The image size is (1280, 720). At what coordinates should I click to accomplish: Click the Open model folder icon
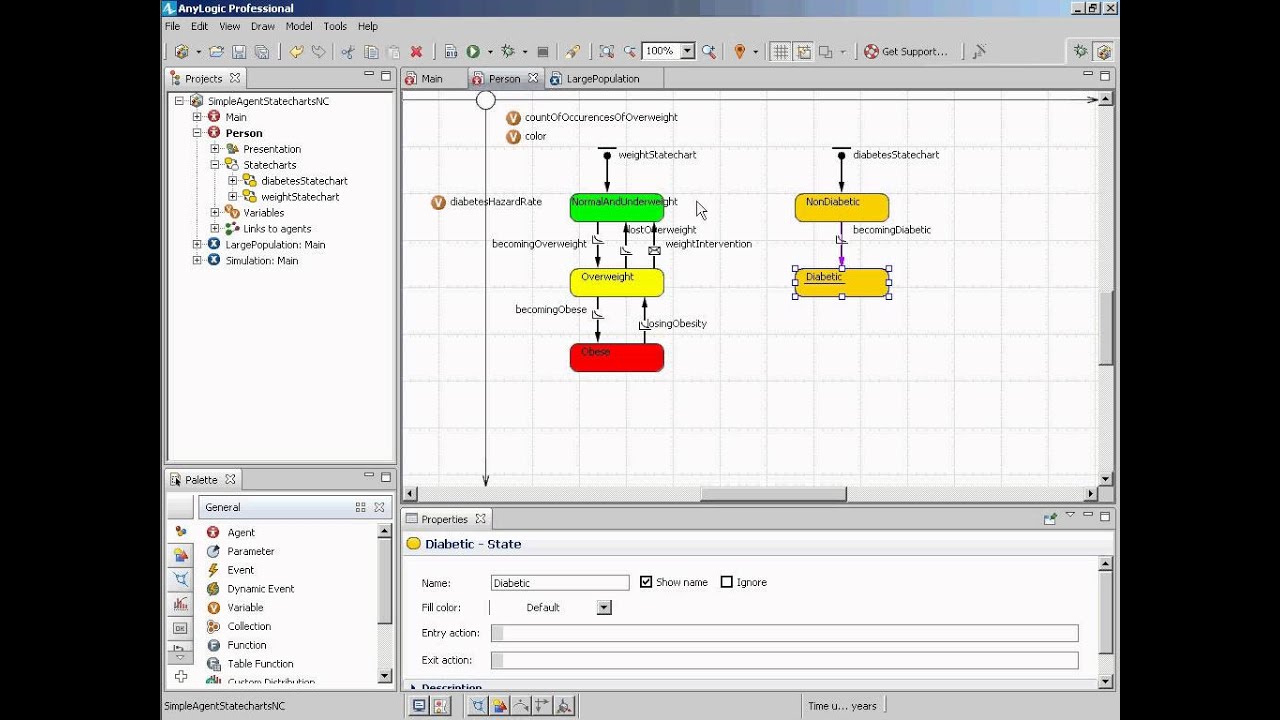pos(216,51)
